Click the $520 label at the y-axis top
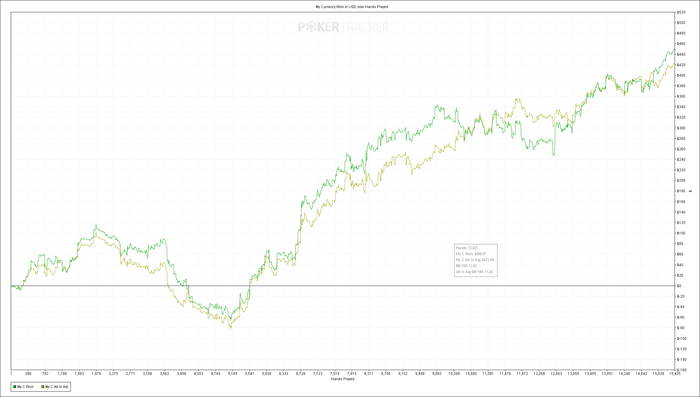The width and height of the screenshot is (700, 397). click(680, 12)
